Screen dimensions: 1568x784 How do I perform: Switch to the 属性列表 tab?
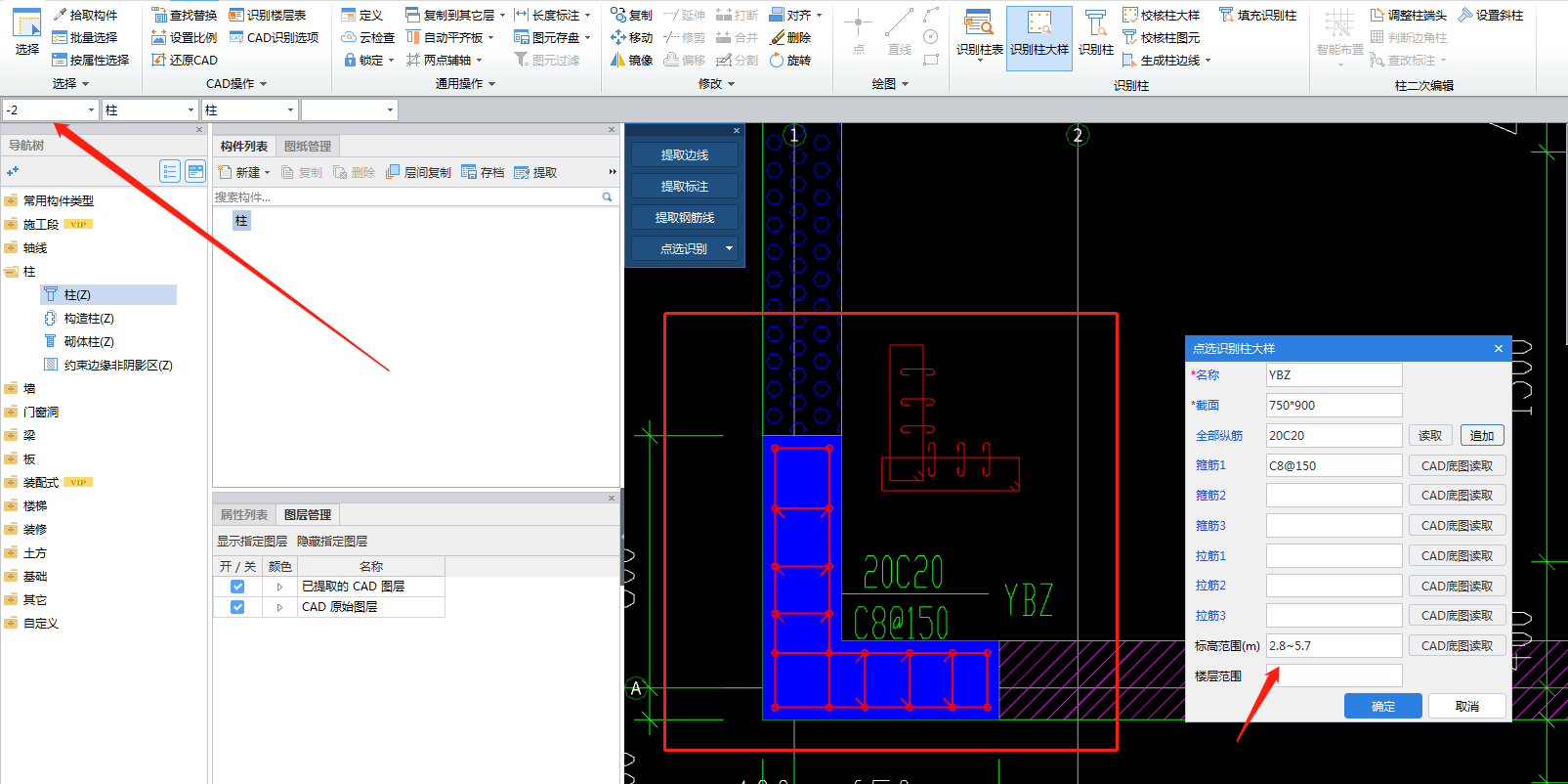pyautogui.click(x=244, y=514)
